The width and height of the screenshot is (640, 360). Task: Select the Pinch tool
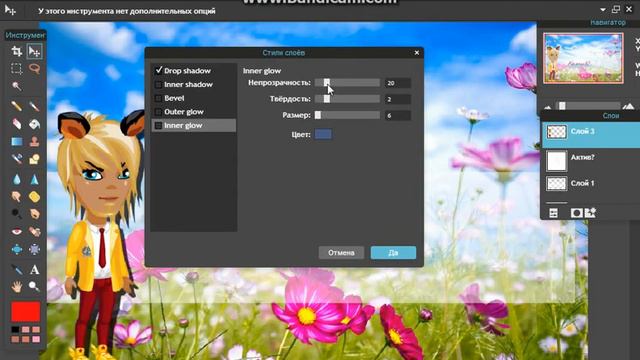pos(34,249)
